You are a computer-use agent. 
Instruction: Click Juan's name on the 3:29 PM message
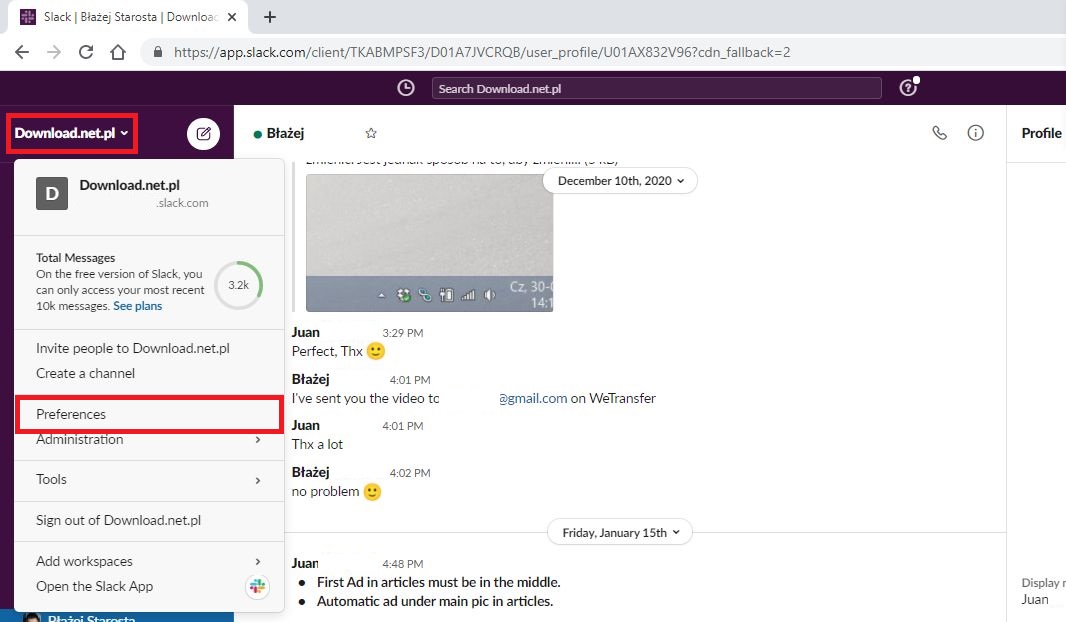[305, 332]
